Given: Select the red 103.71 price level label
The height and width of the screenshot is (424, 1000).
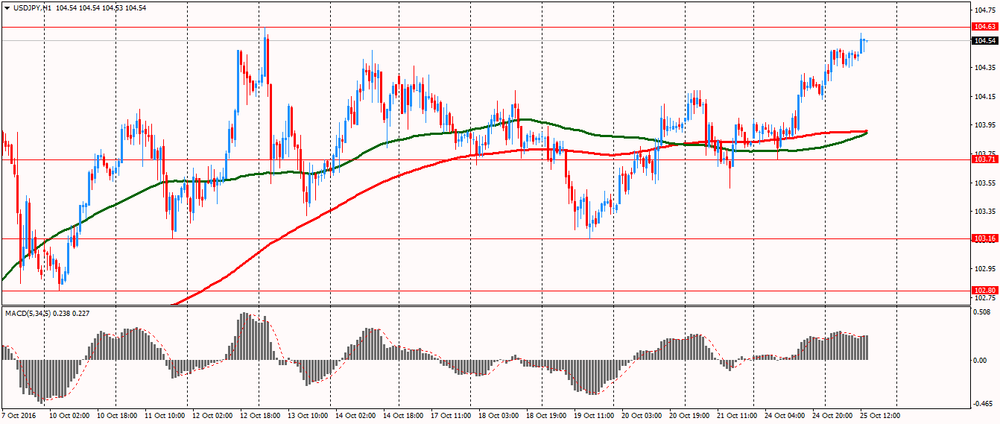Looking at the screenshot, I should tap(984, 159).
